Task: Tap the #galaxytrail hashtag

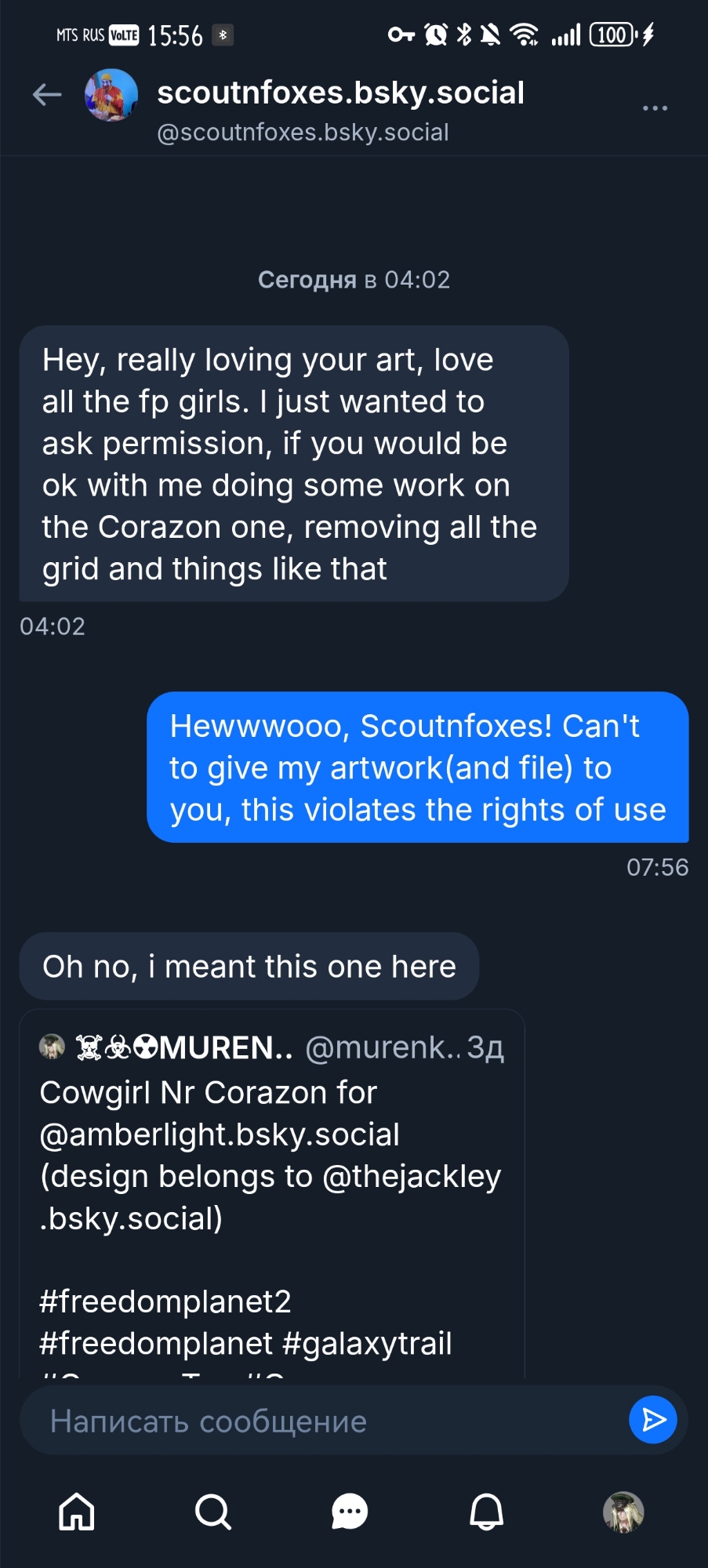Action: (x=367, y=1344)
